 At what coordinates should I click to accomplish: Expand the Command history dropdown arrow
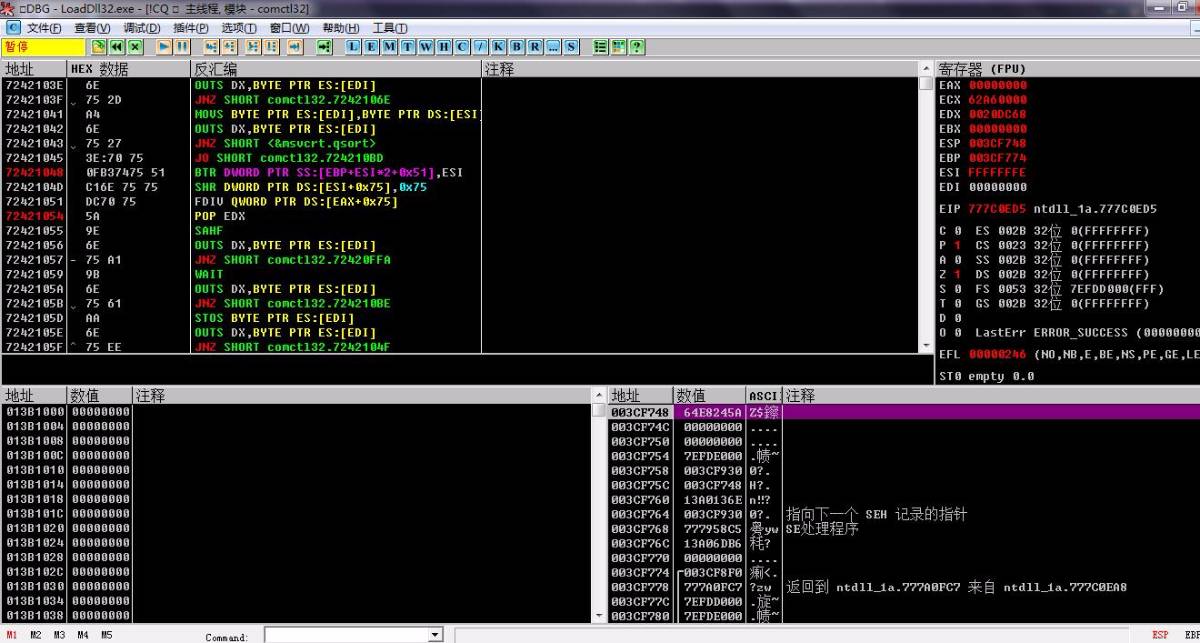(x=435, y=635)
